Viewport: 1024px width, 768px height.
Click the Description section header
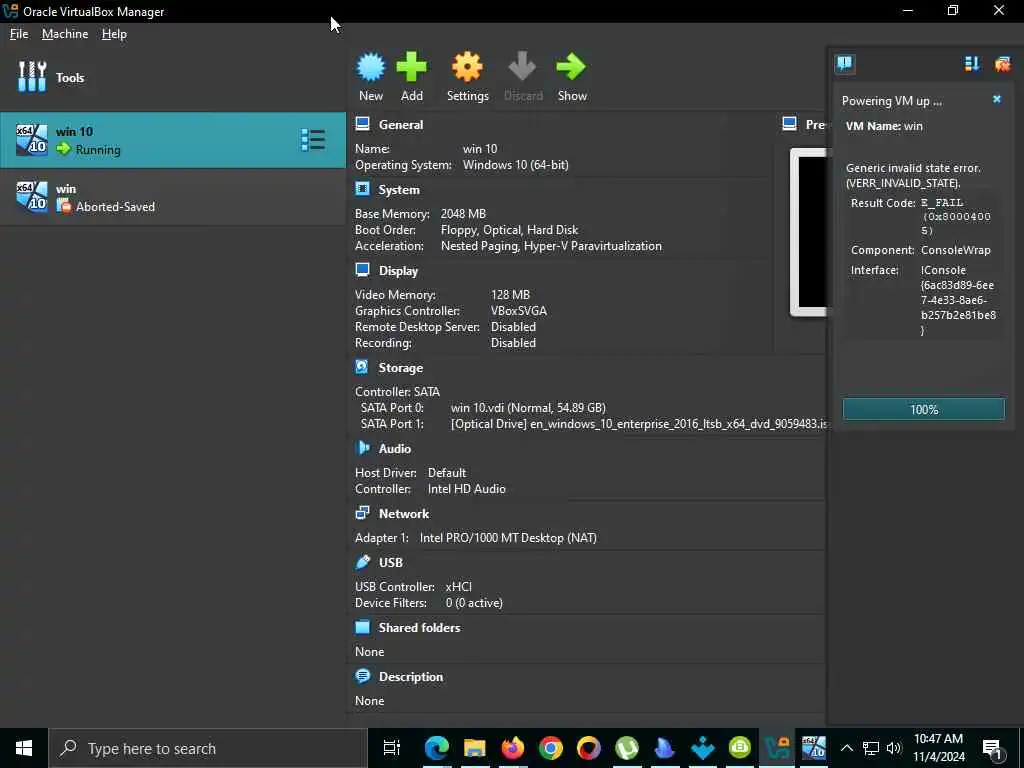point(411,677)
